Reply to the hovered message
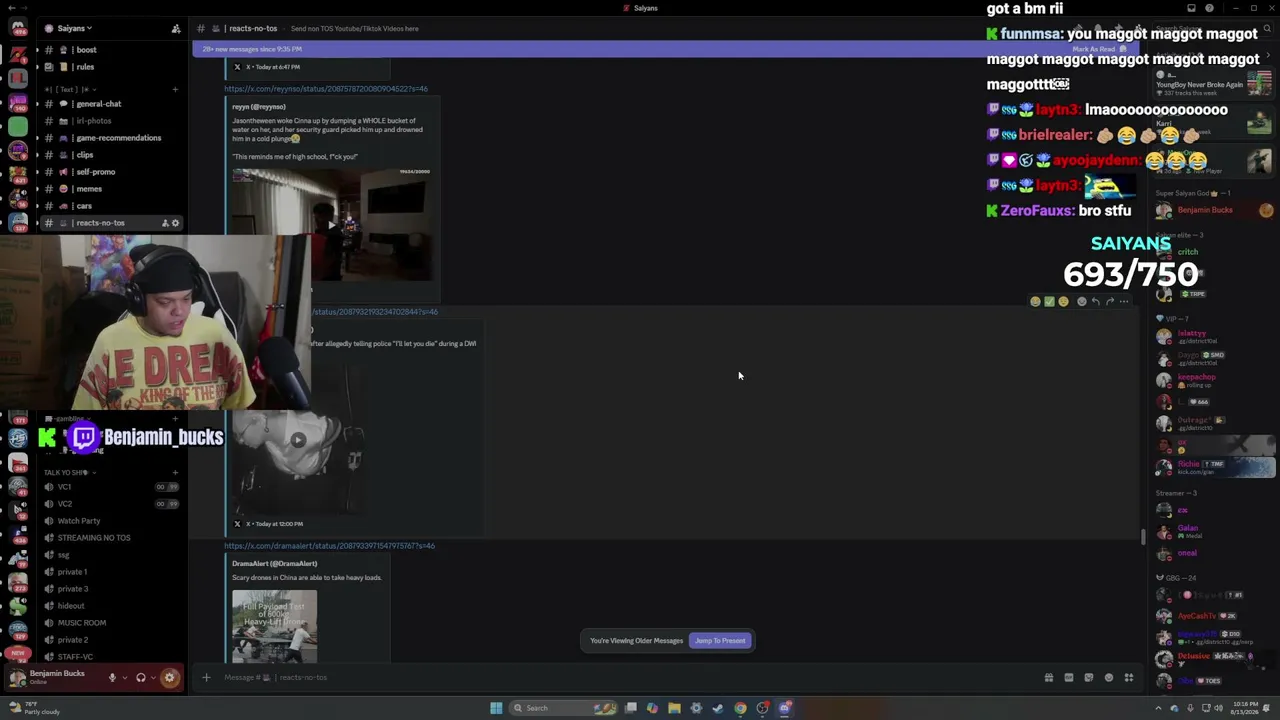1280x720 pixels. [1096, 301]
